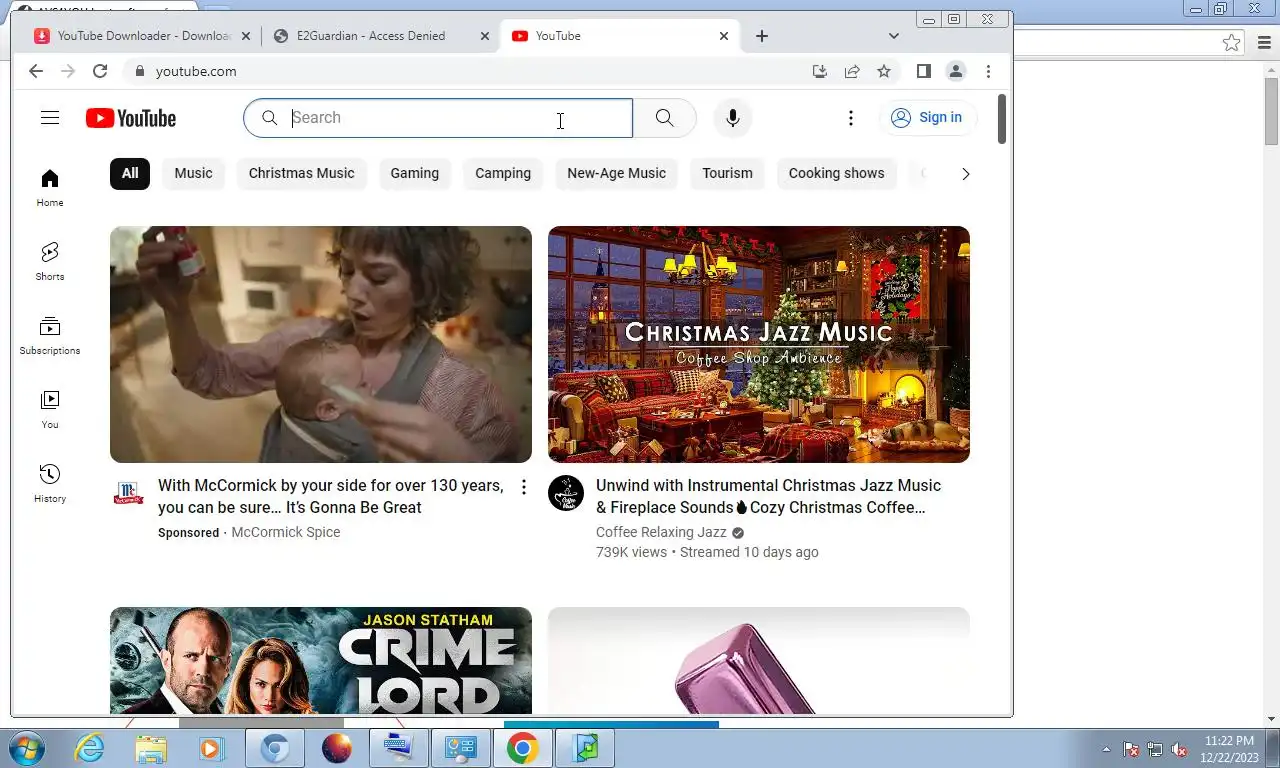Click the address bar showing youtube.com
1280x768 pixels.
(470, 71)
